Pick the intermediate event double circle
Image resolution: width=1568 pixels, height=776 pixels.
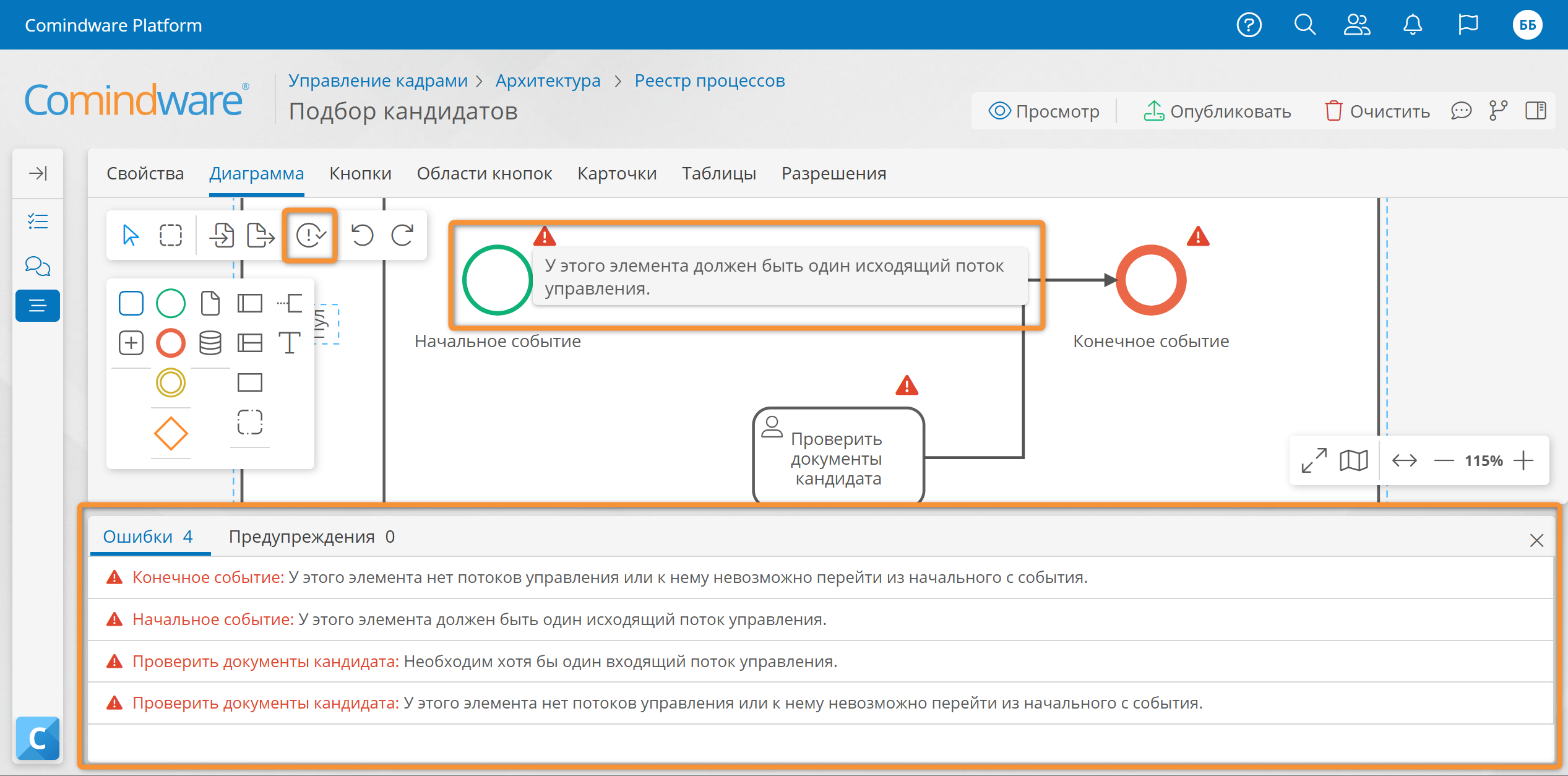coord(171,382)
